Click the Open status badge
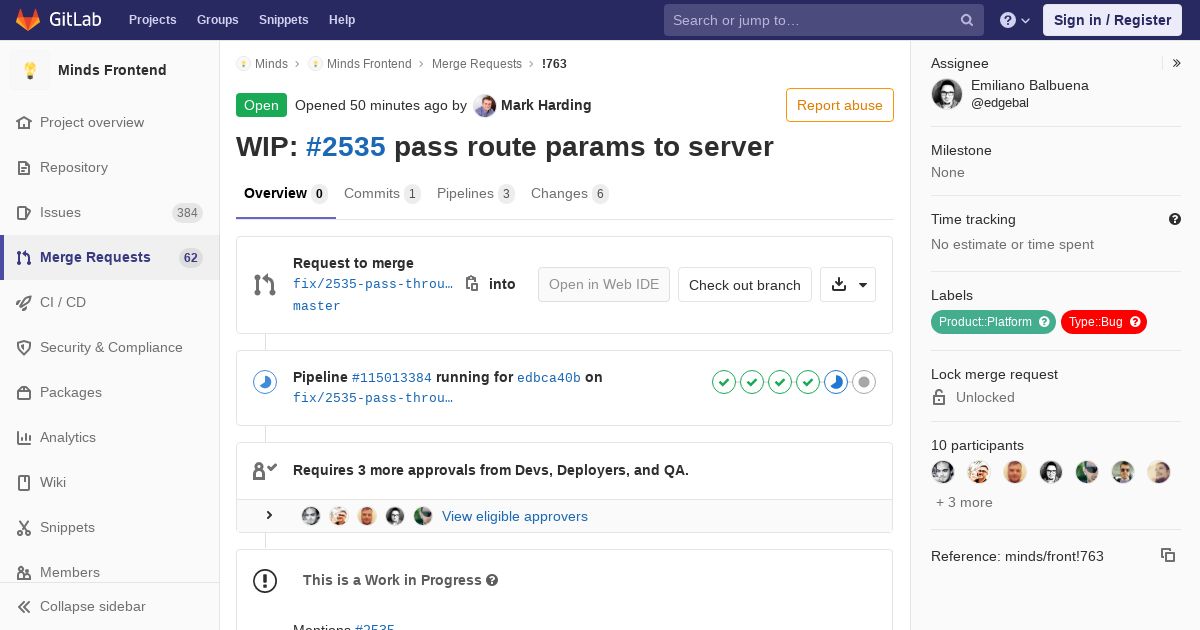This screenshot has width=1200, height=630. (261, 105)
